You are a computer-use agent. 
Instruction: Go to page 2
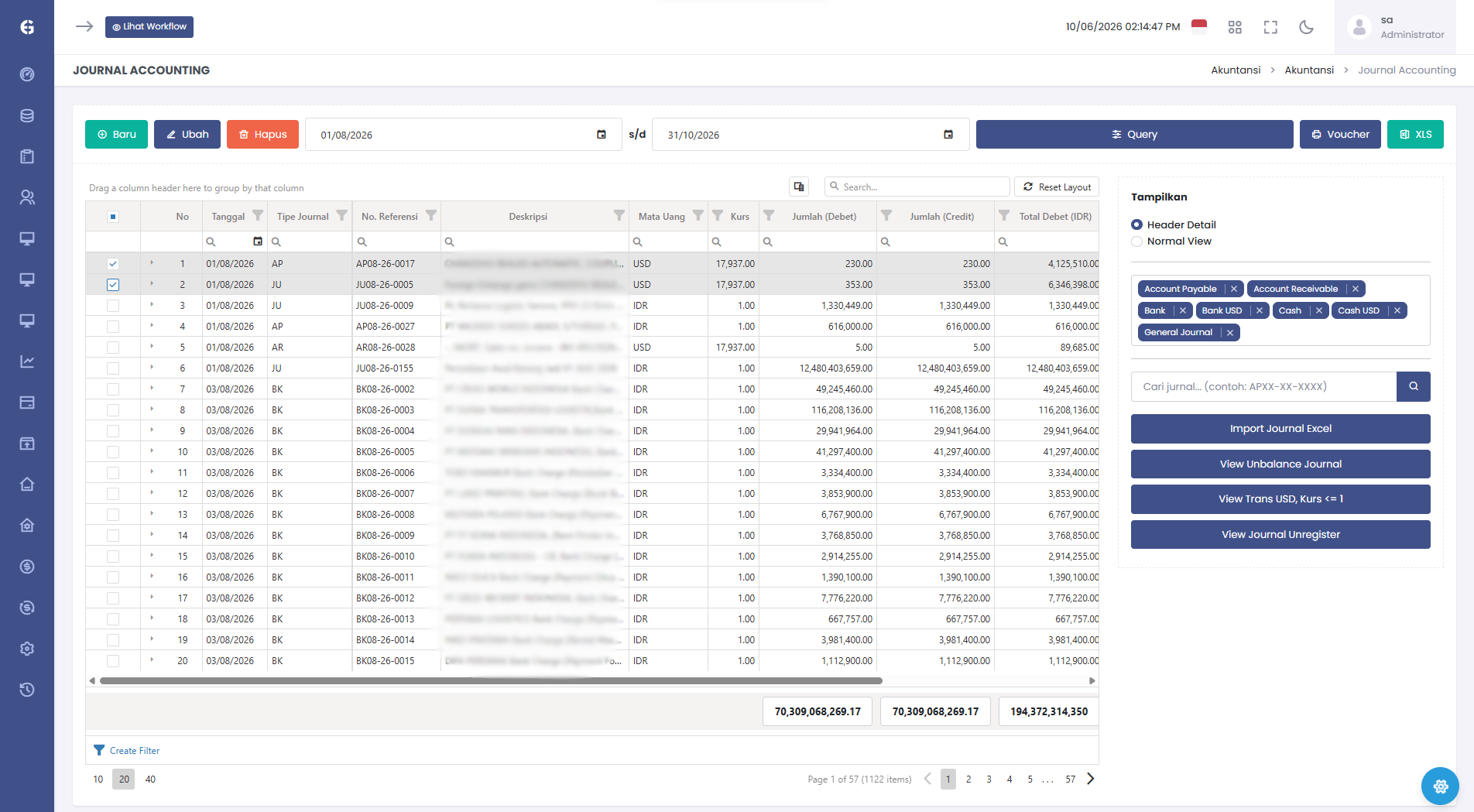(x=968, y=779)
